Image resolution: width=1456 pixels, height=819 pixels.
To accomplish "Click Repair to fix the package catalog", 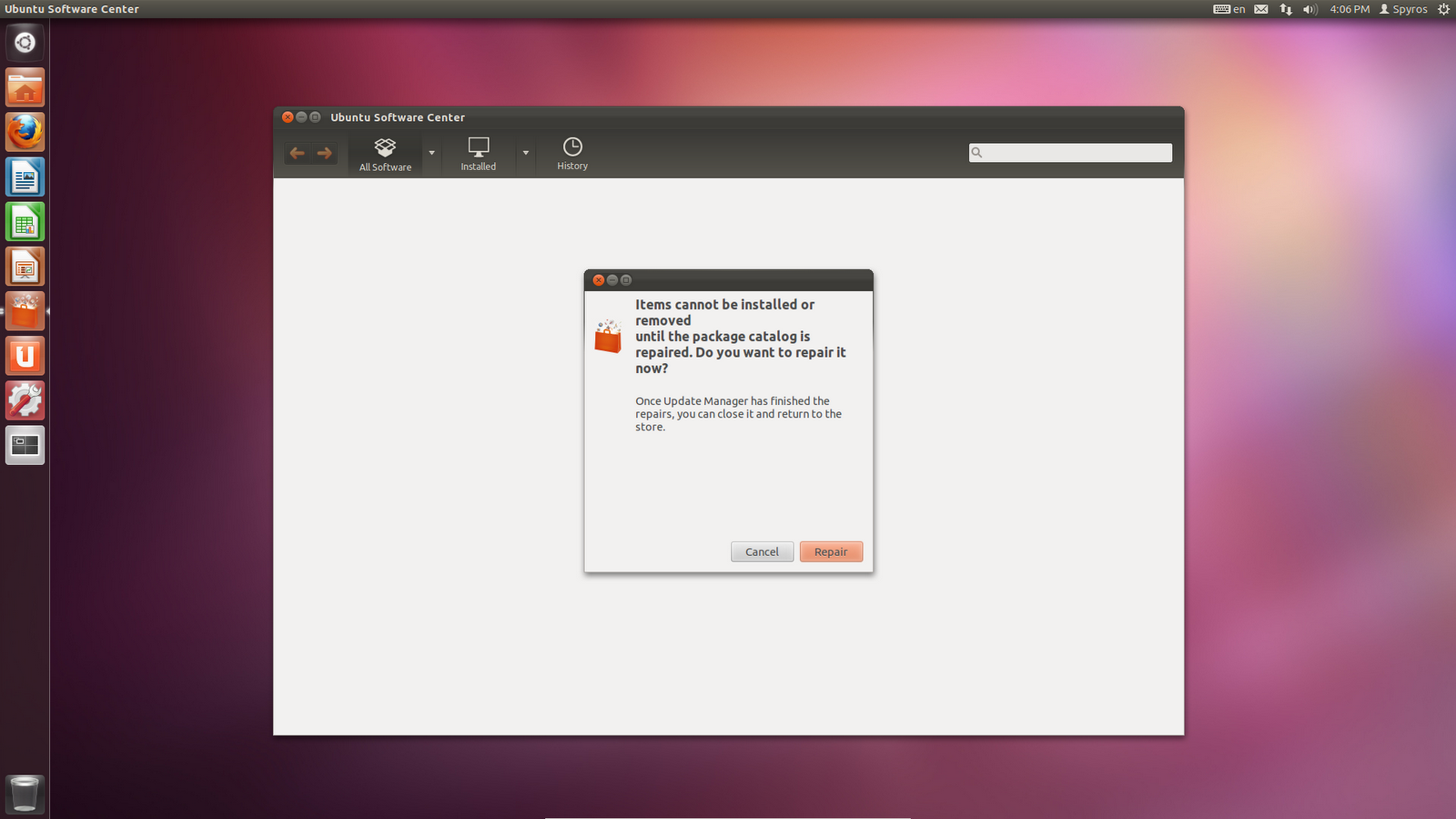I will coord(831,551).
